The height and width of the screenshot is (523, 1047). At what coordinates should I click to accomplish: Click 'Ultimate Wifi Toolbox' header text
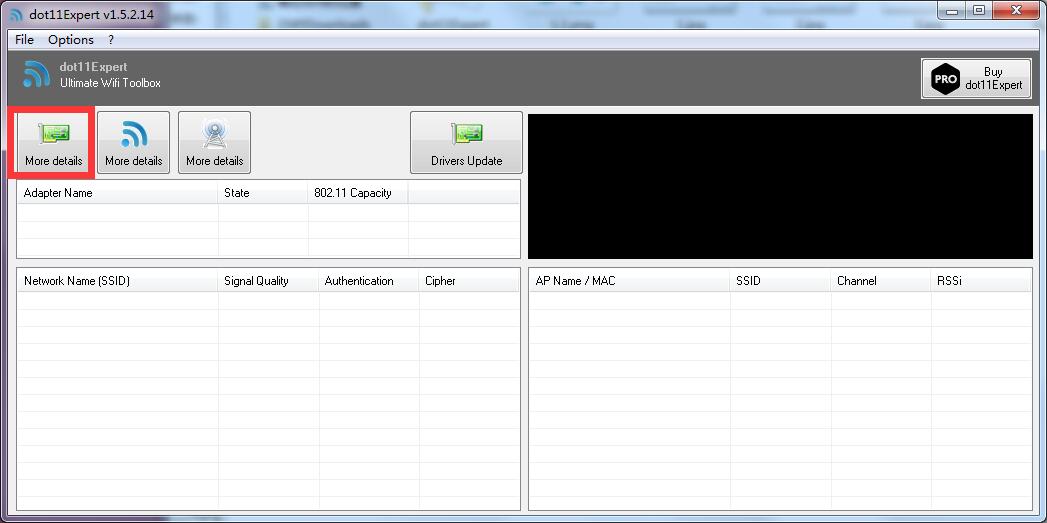110,83
